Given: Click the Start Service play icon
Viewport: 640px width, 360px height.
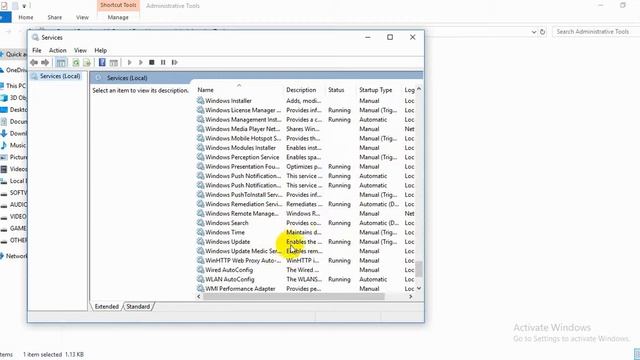Looking at the screenshot, I should coord(129,62).
